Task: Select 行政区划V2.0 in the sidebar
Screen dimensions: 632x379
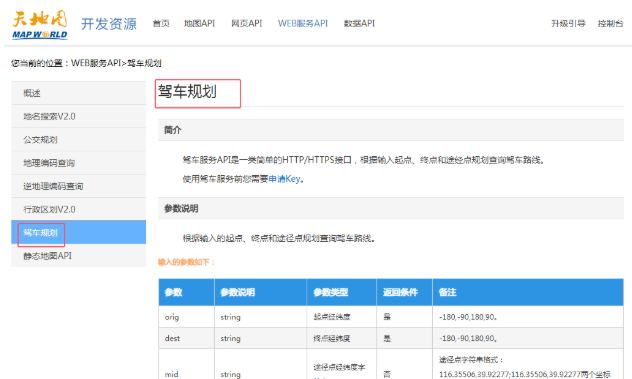Action: click(79, 209)
